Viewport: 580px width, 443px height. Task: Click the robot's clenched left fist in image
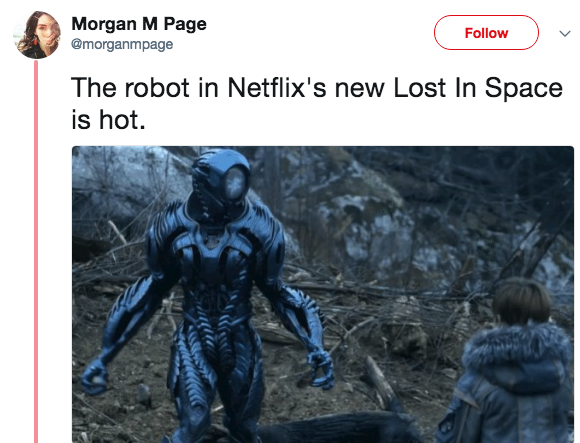(94, 375)
